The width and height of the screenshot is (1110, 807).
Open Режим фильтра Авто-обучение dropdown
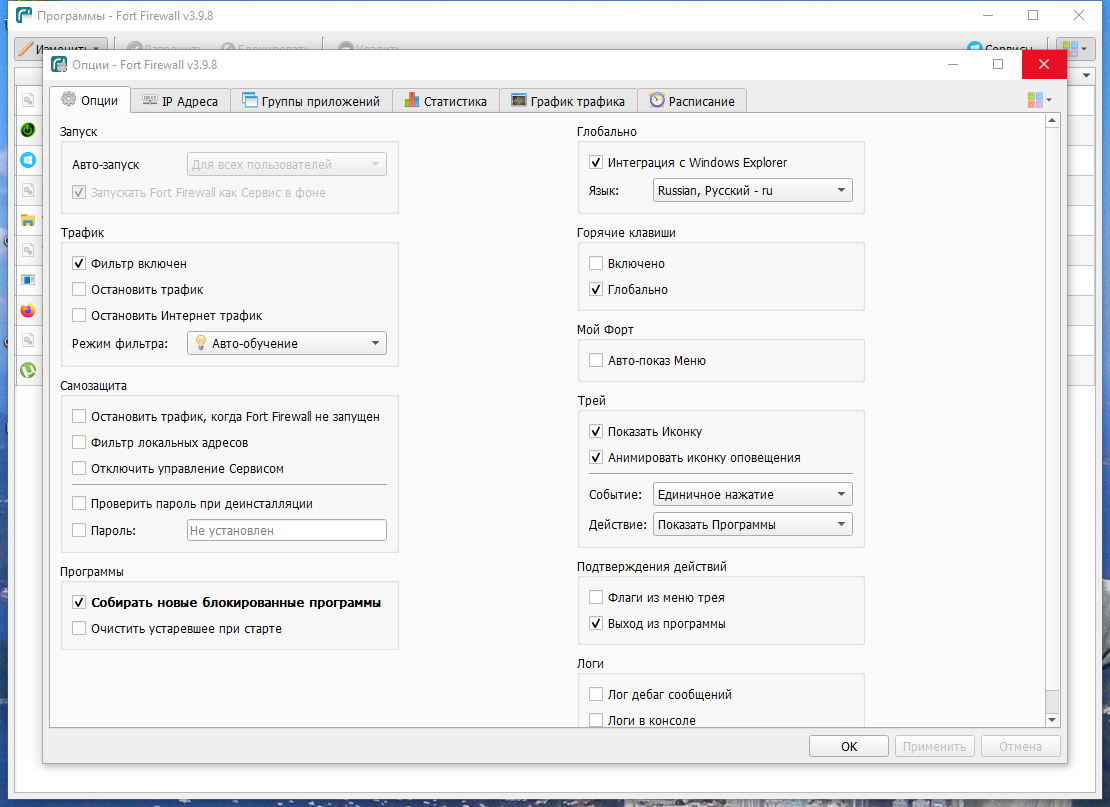click(287, 343)
